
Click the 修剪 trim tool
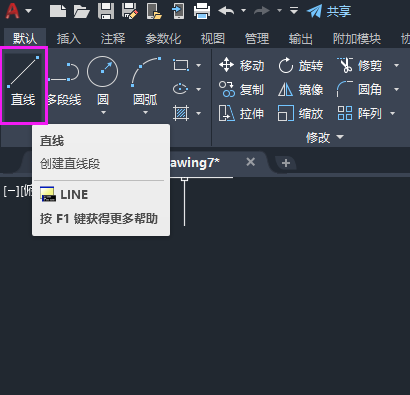pyautogui.click(x=359, y=65)
